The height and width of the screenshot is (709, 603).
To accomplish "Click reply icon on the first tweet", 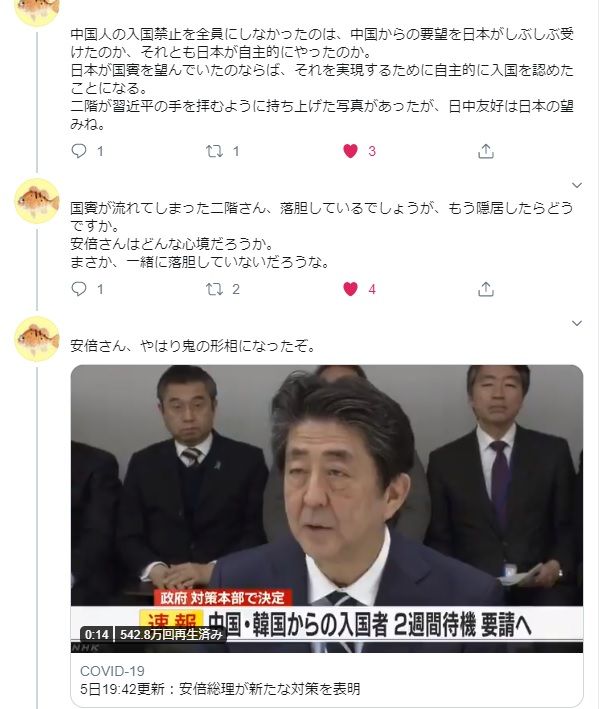I will coord(79,151).
